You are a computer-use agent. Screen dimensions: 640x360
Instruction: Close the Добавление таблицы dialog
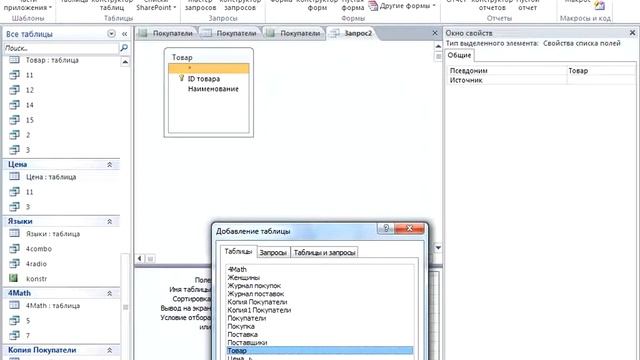[x=409, y=229]
